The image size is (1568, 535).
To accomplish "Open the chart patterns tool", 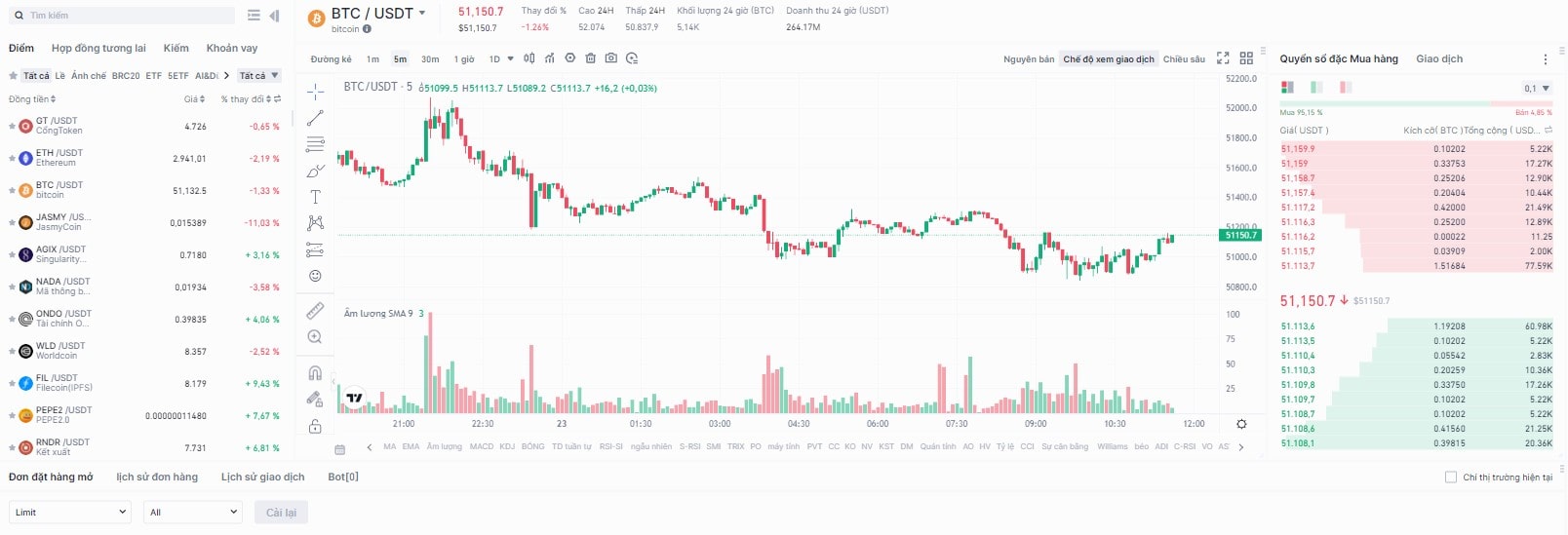I will point(315,223).
